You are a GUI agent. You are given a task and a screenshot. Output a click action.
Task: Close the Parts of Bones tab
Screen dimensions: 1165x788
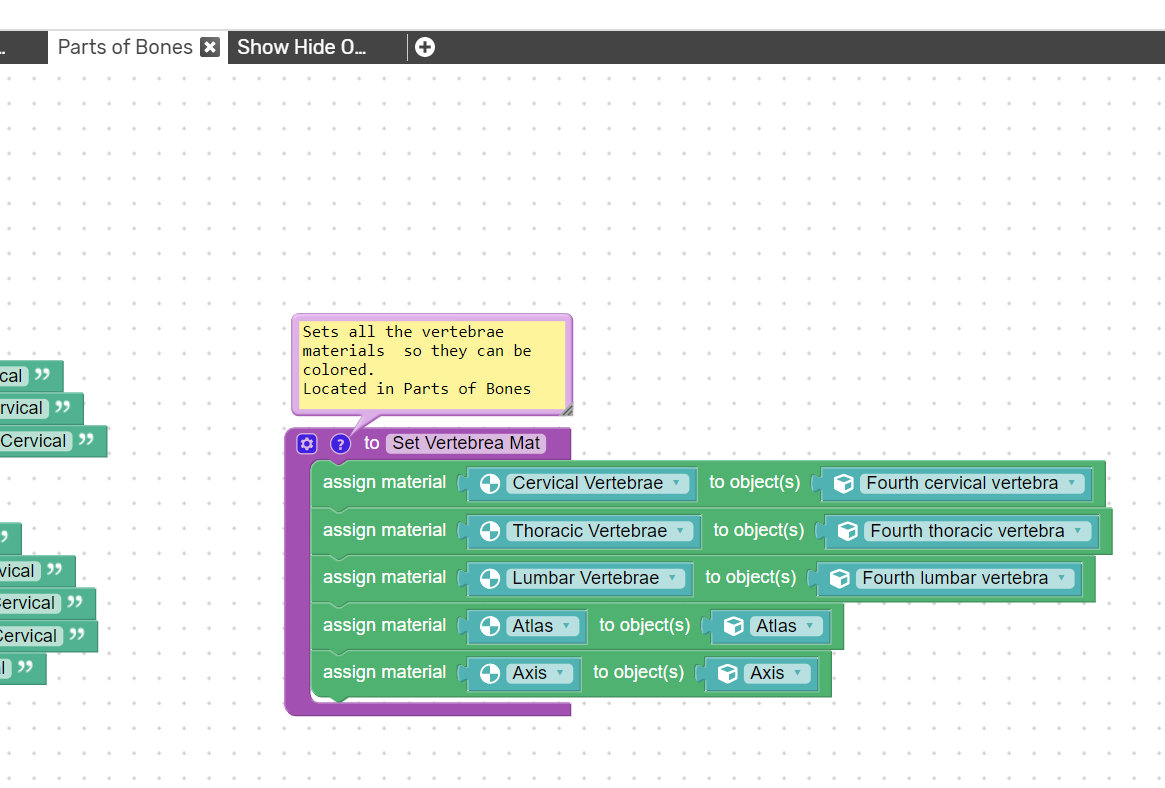[x=210, y=48]
